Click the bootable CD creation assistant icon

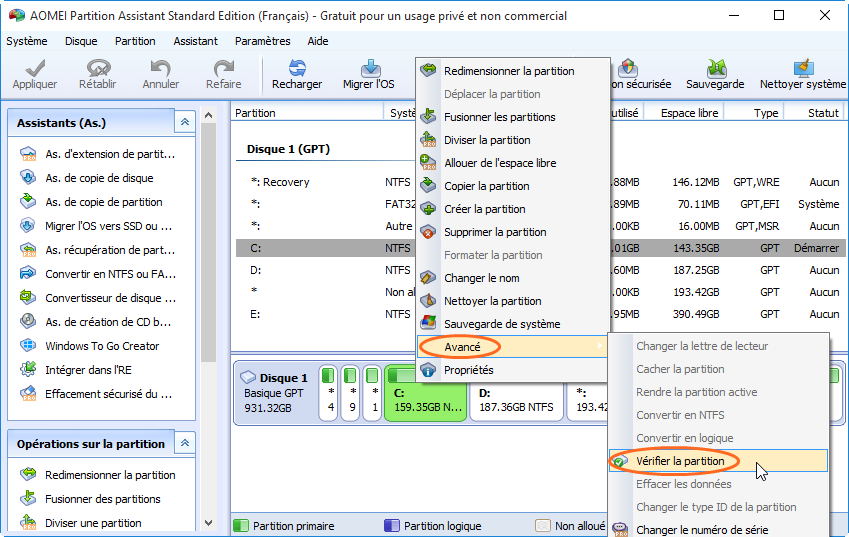coord(28,322)
